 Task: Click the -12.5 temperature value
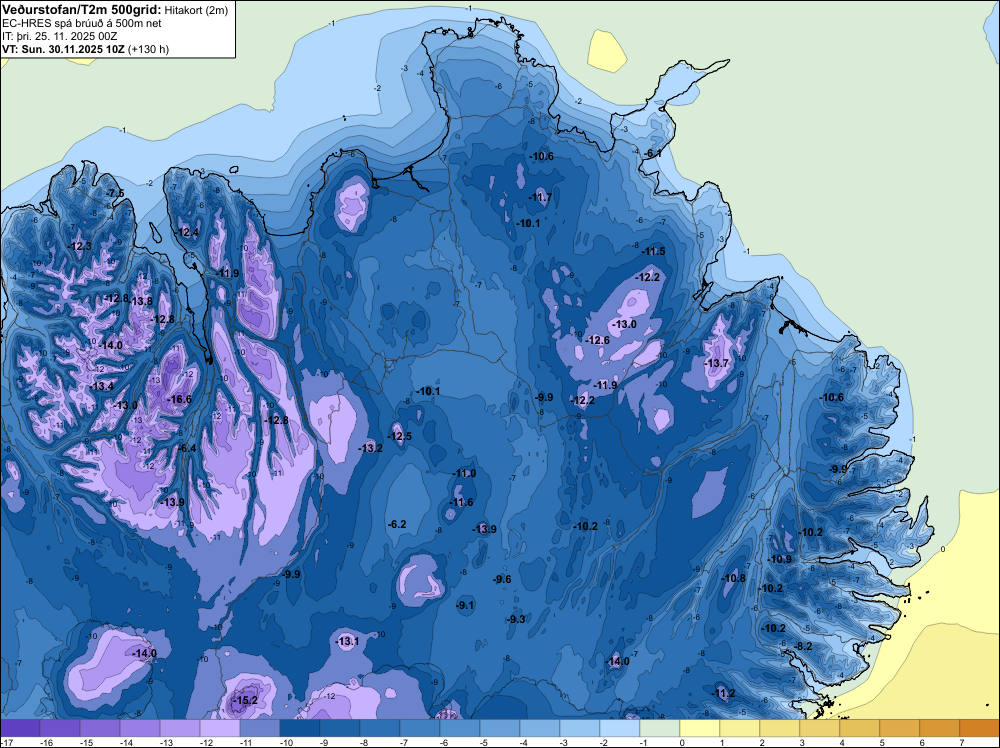point(399,436)
